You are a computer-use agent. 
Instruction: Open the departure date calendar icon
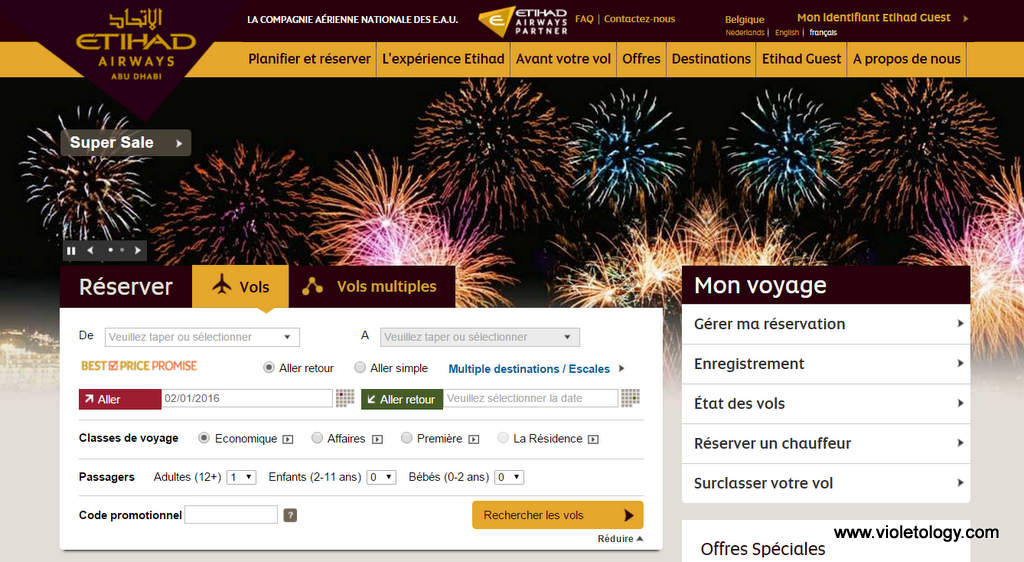pos(345,398)
